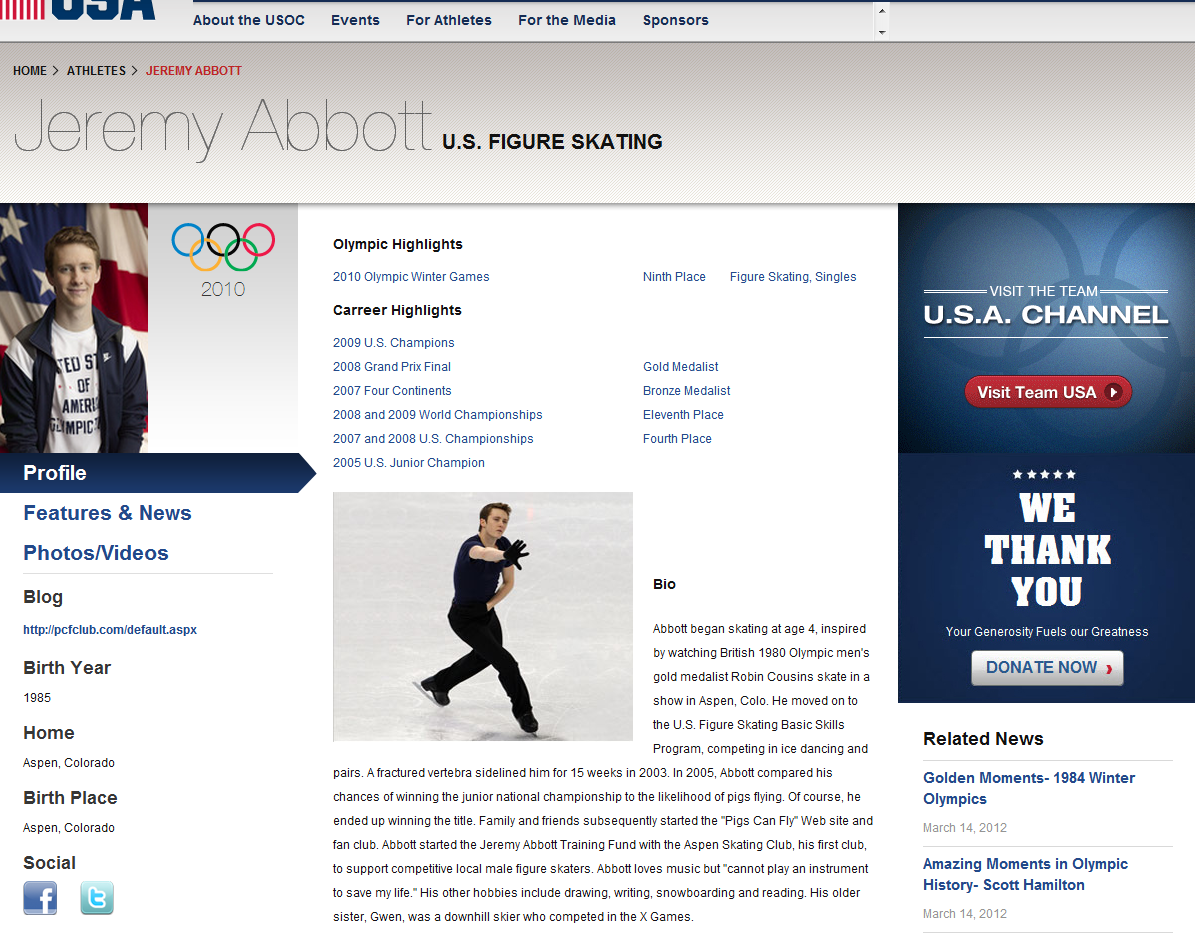Open the Photos/Videos section
The height and width of the screenshot is (935, 1195).
96,553
